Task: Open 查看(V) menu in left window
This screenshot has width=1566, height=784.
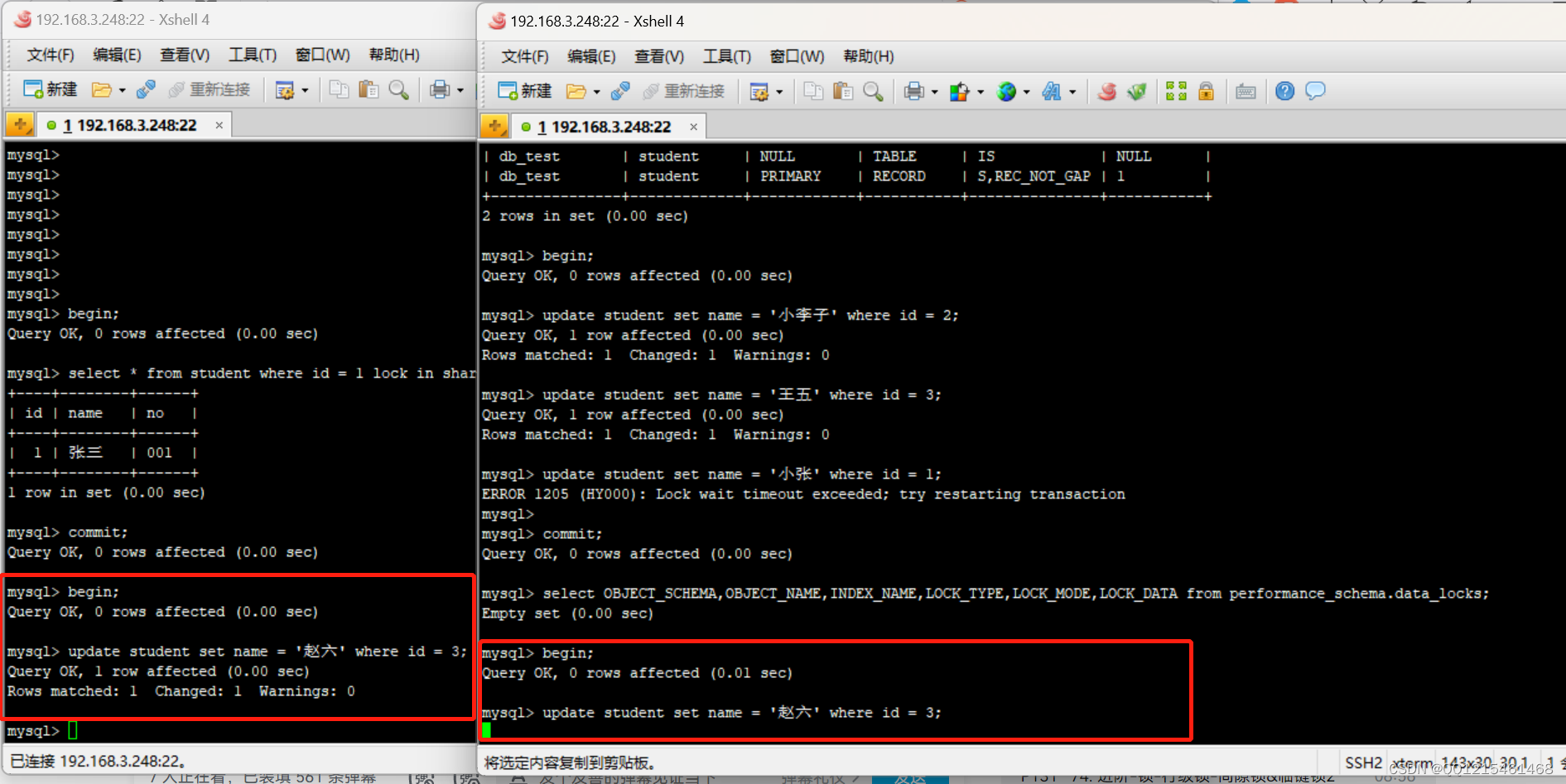Action: [185, 55]
